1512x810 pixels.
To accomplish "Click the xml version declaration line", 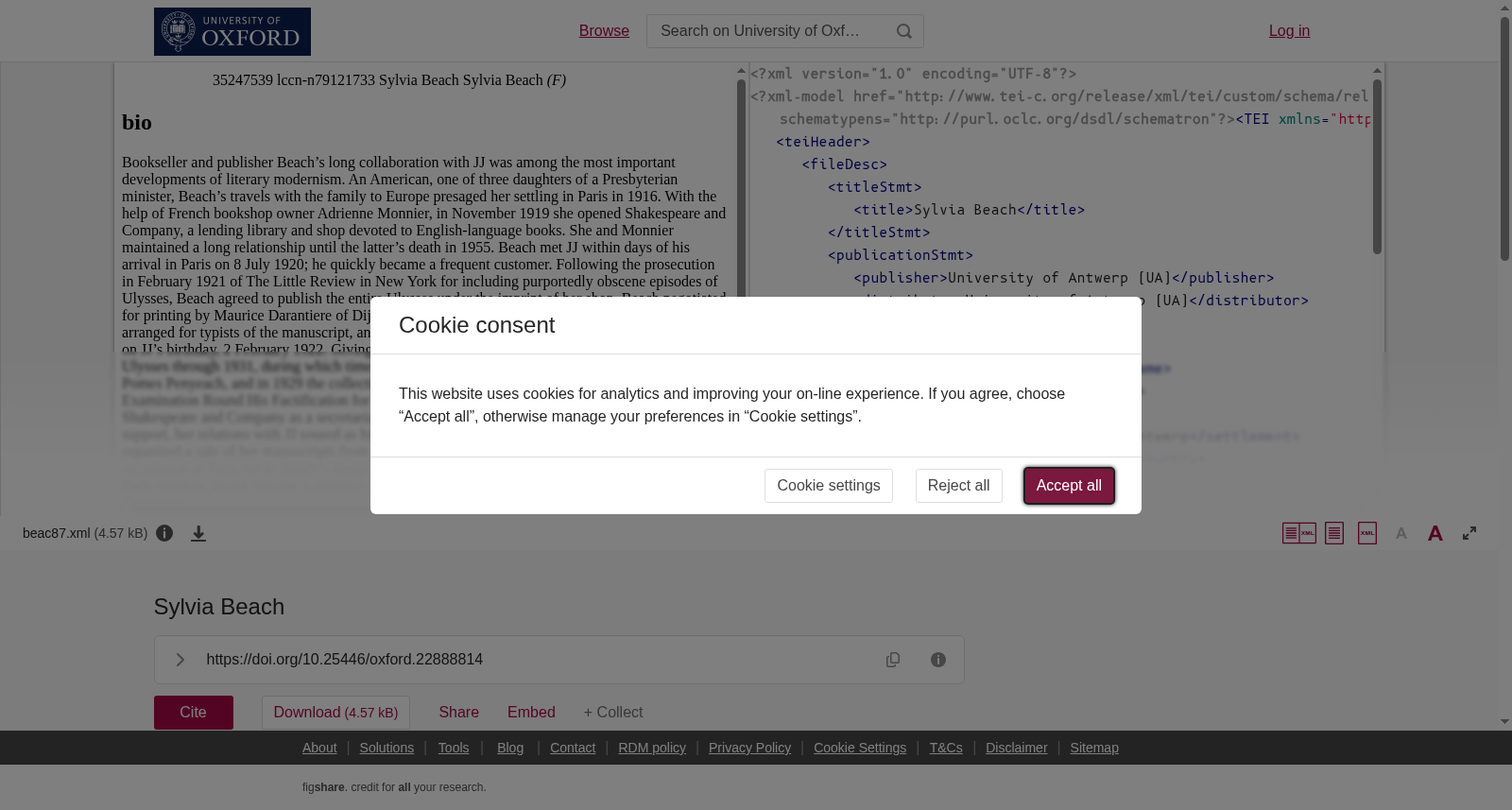I will [x=914, y=74].
